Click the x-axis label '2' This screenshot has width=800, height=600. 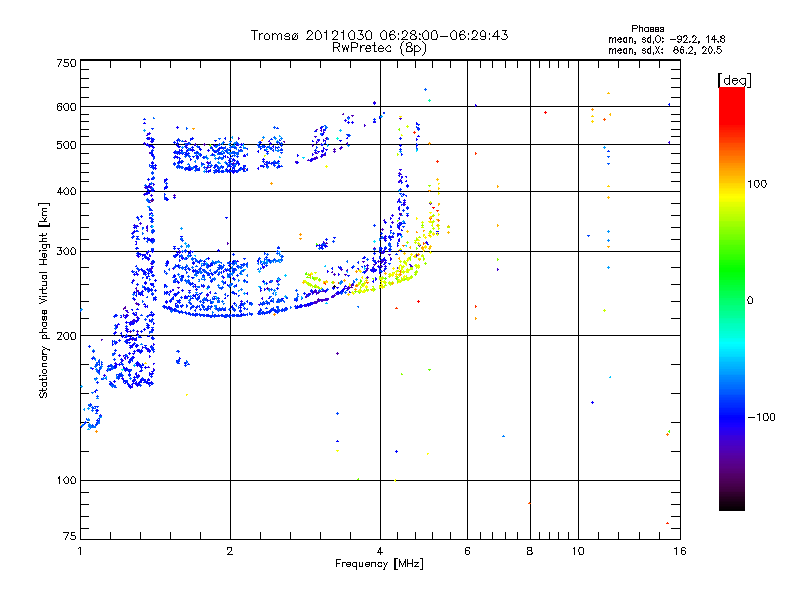click(230, 551)
